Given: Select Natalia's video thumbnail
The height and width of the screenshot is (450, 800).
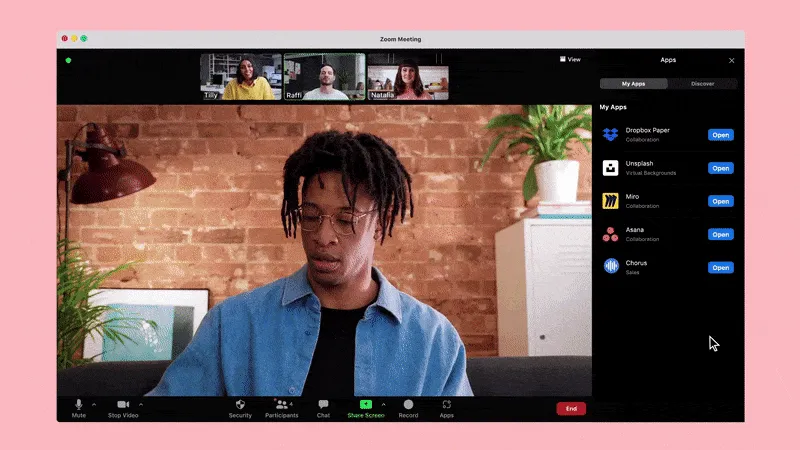Looking at the screenshot, I should click(x=407, y=77).
